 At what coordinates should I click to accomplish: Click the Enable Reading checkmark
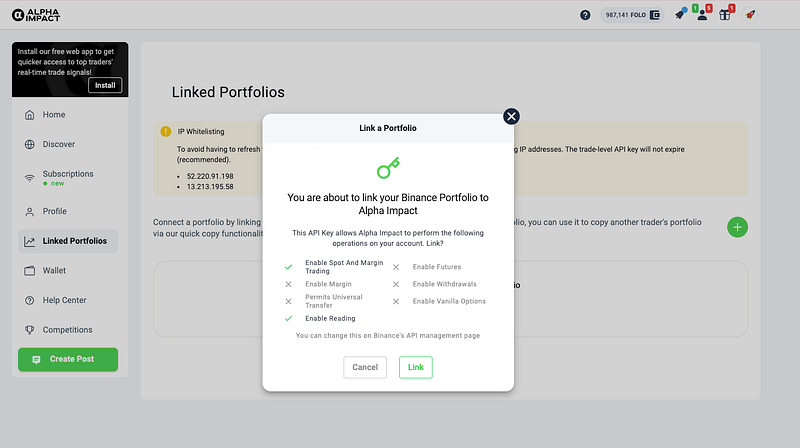[x=288, y=318]
